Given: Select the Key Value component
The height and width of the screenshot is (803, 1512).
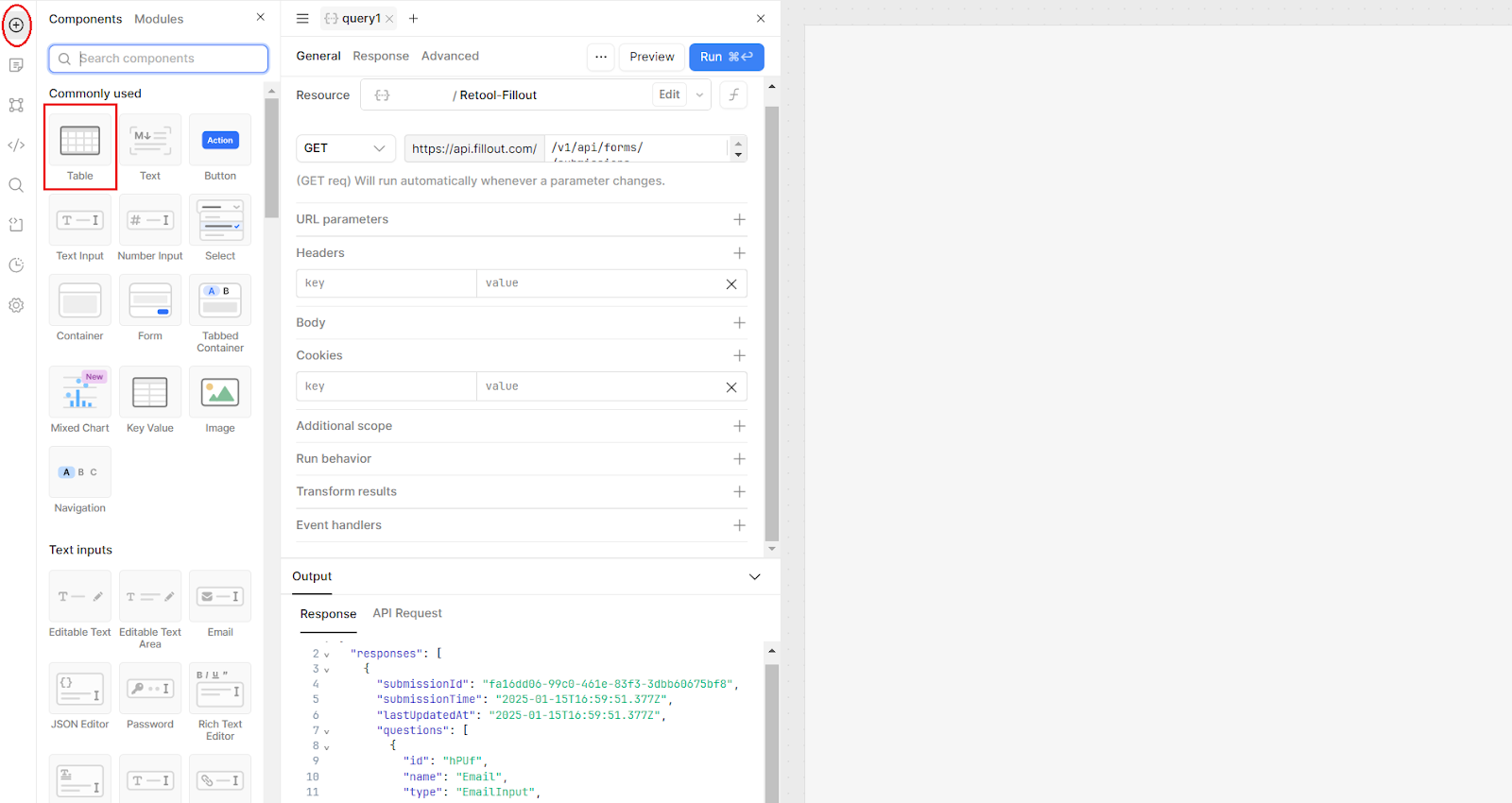Looking at the screenshot, I should pyautogui.click(x=150, y=401).
